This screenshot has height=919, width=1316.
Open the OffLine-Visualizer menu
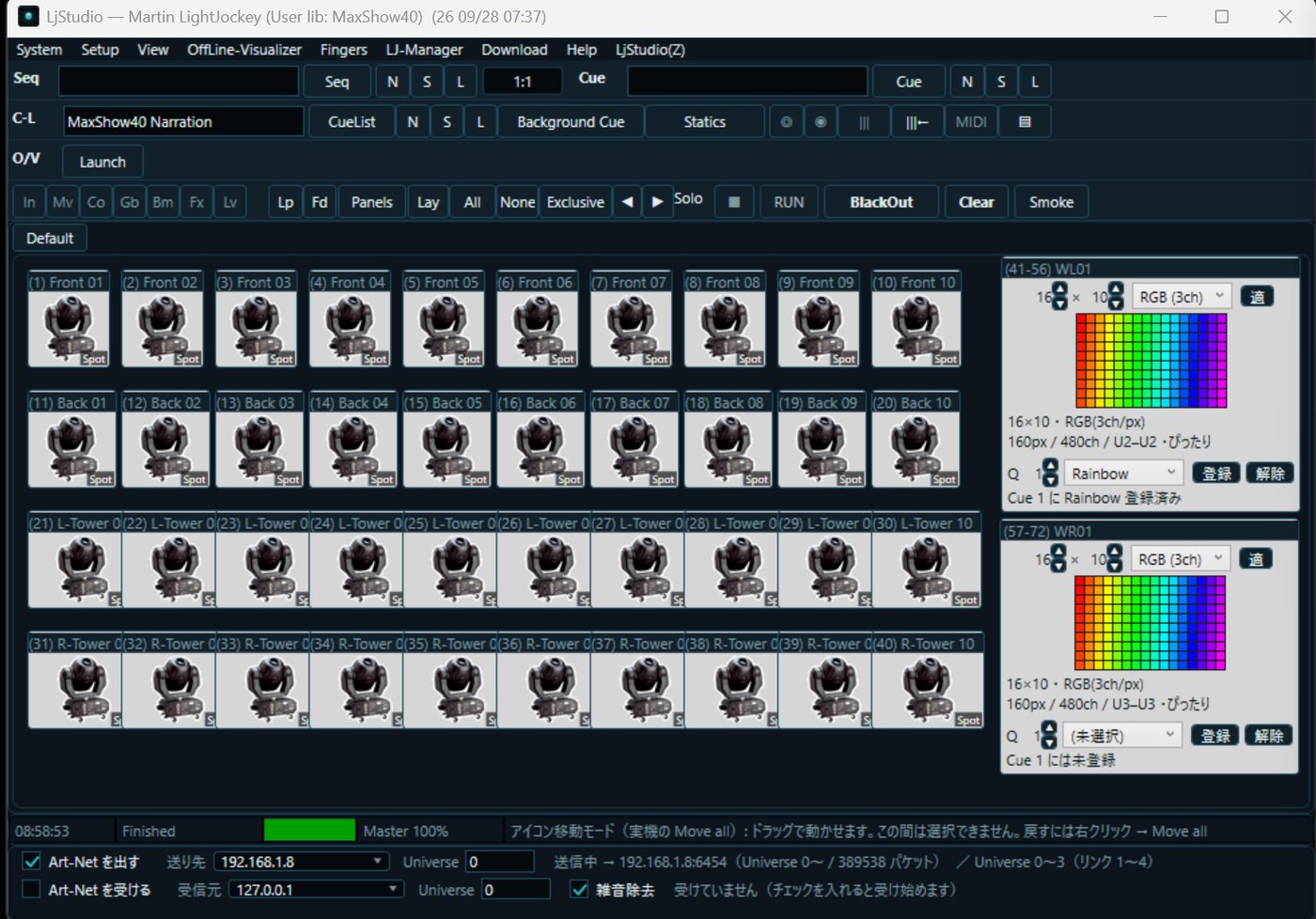pyautogui.click(x=244, y=50)
